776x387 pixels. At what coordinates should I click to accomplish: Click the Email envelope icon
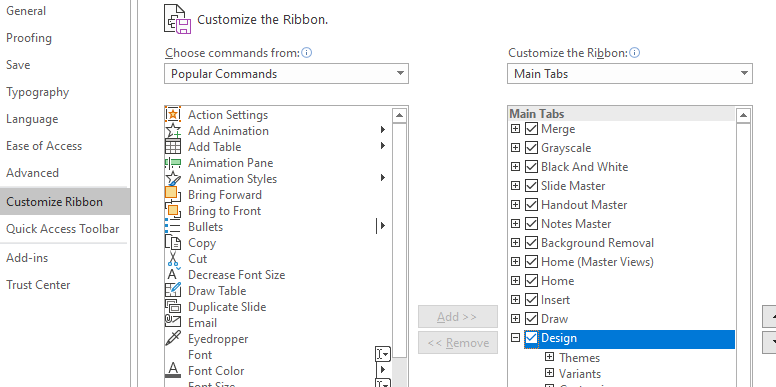pos(173,322)
